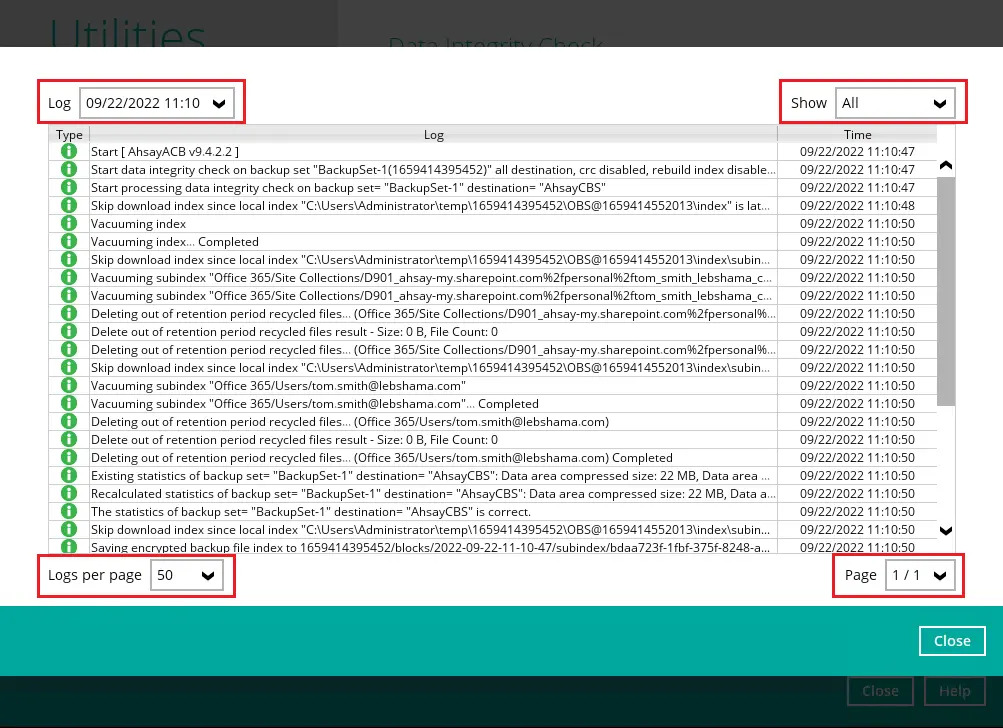1003x728 pixels.
Task: Click info icon for 'statistics is correct' row
Action: click(69, 511)
